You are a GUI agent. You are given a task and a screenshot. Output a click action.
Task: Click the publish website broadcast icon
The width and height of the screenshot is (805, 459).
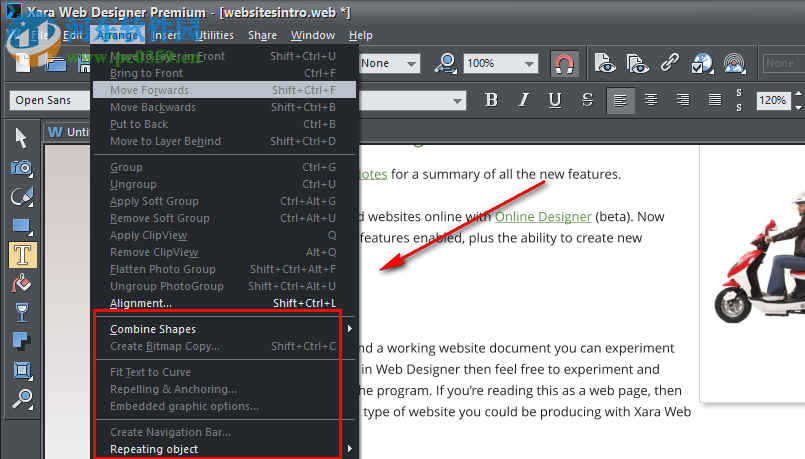pos(735,63)
